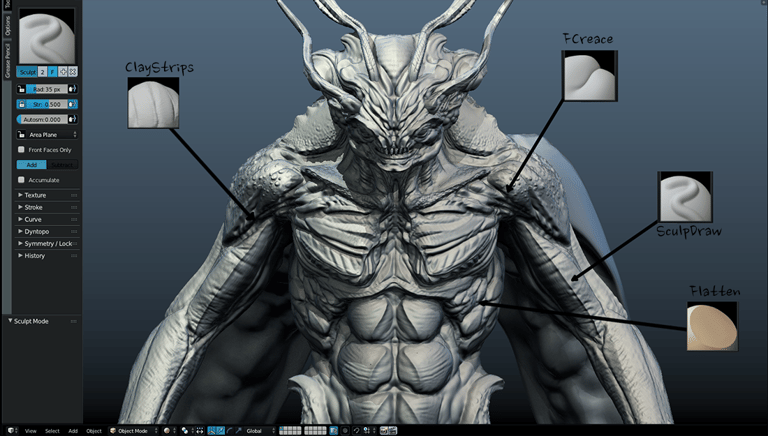Expand the History panel

[48, 256]
